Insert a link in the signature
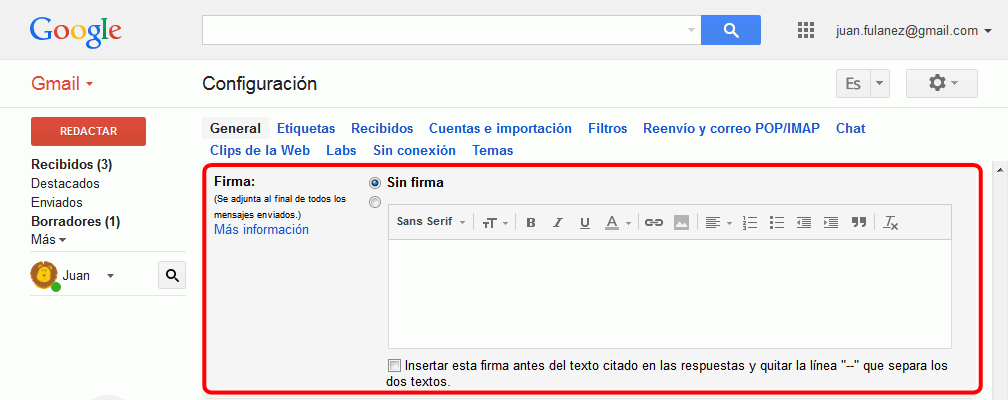 tap(654, 223)
